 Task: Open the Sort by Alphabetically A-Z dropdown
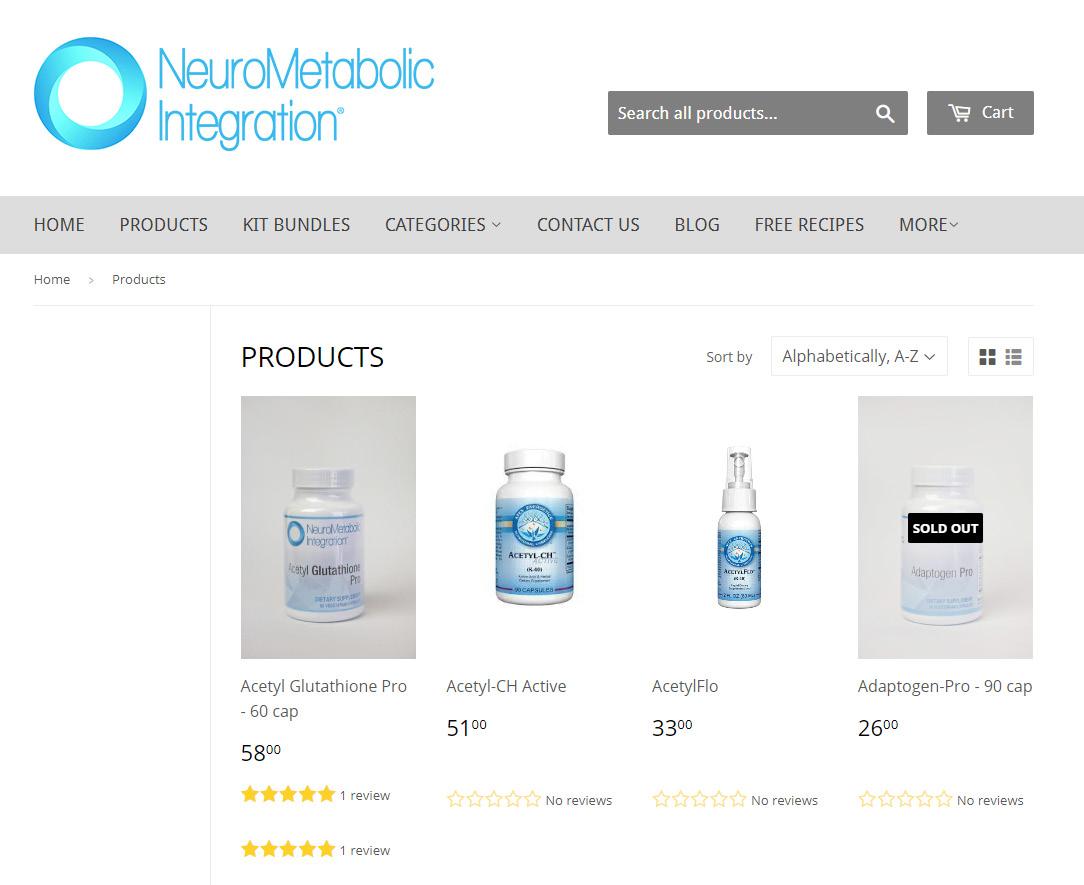click(x=859, y=357)
